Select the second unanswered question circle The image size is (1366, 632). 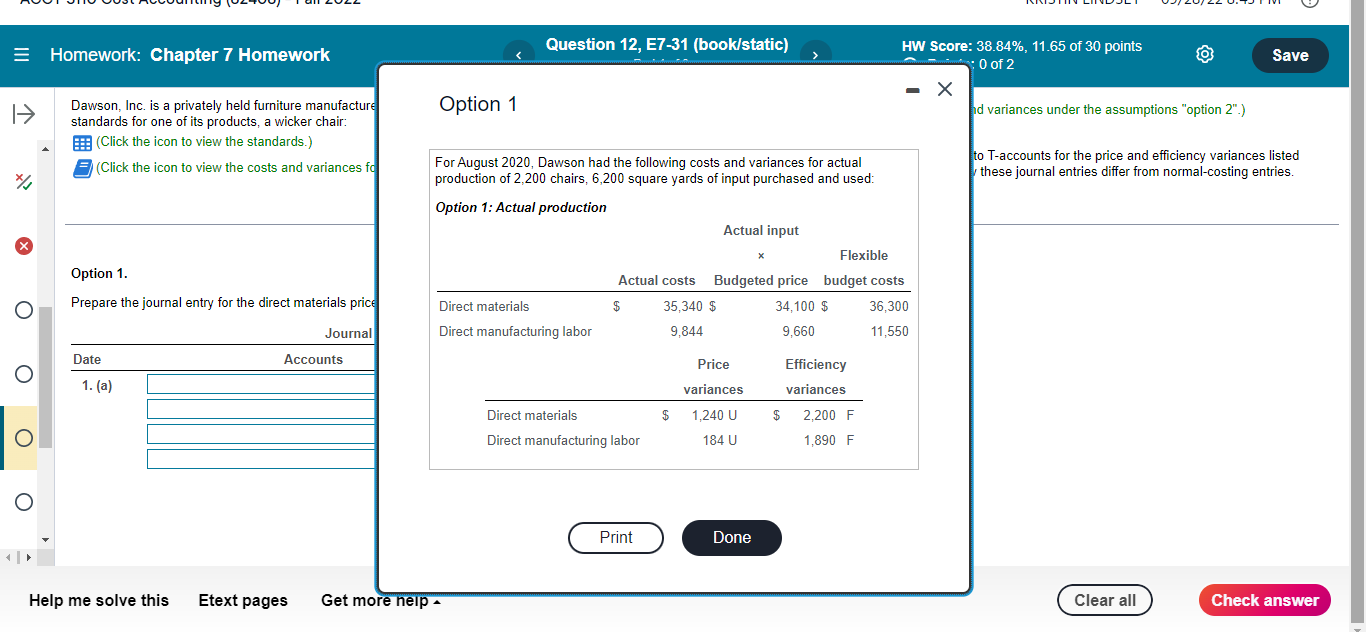tap(23, 374)
